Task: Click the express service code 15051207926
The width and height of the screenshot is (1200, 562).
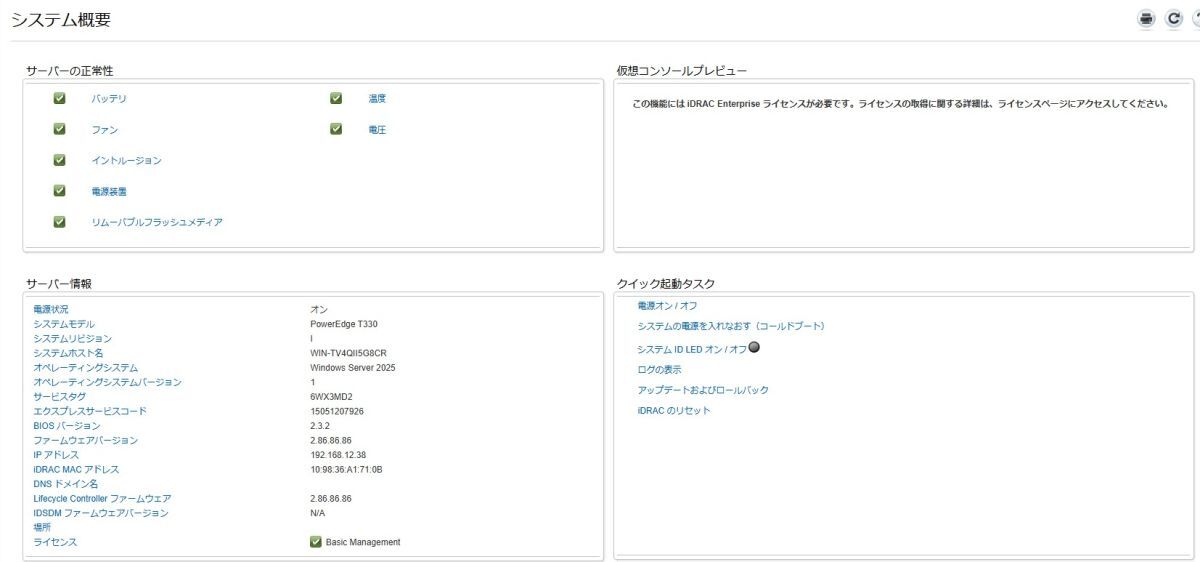Action: (337, 411)
